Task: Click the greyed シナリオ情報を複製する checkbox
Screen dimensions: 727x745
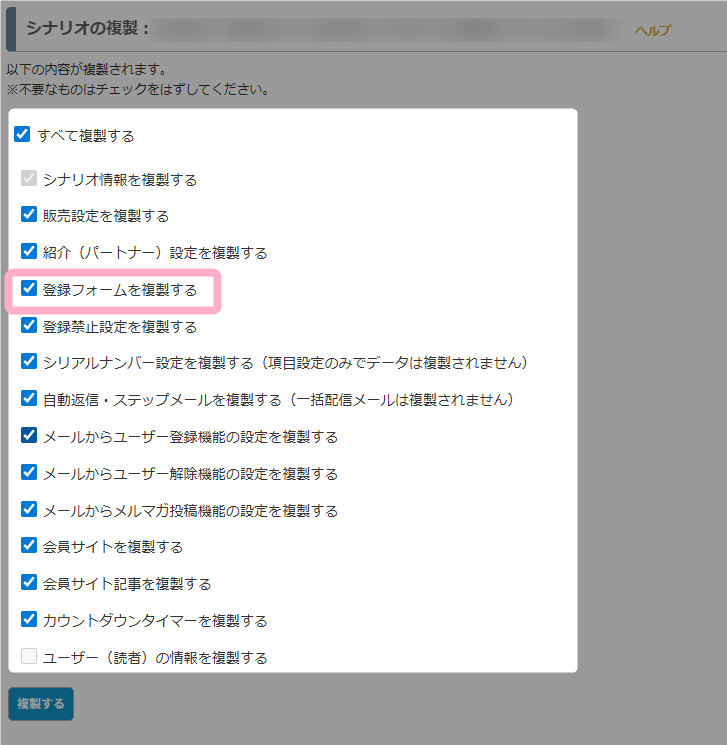Action: (29, 179)
